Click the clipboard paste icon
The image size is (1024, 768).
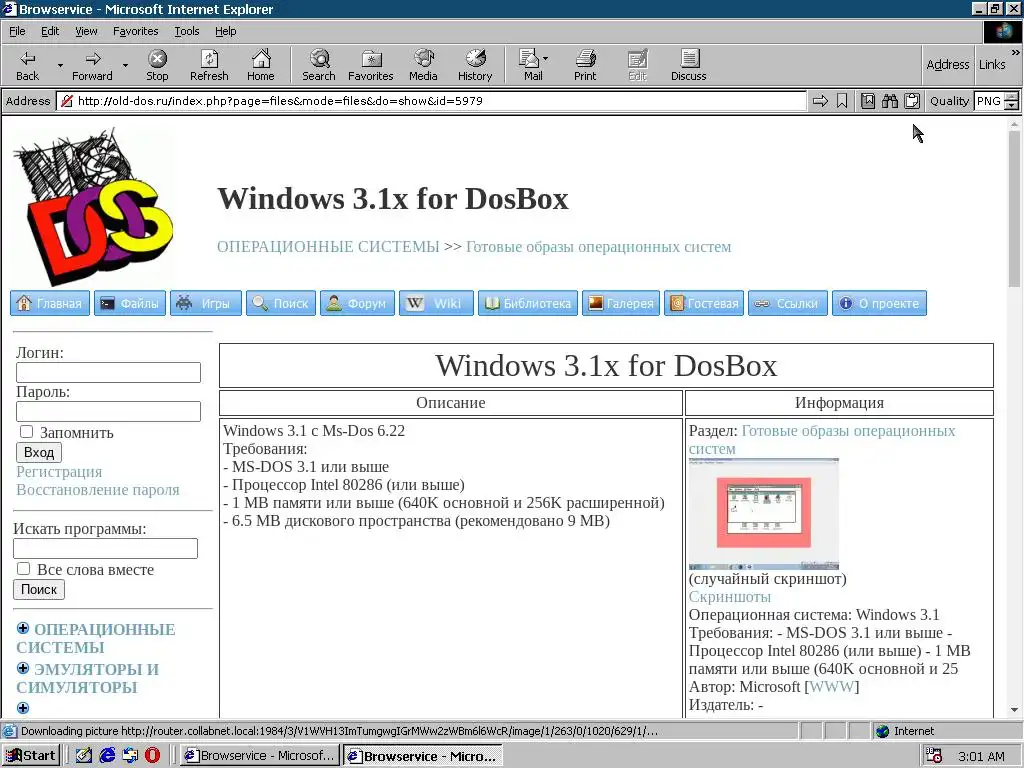[912, 101]
